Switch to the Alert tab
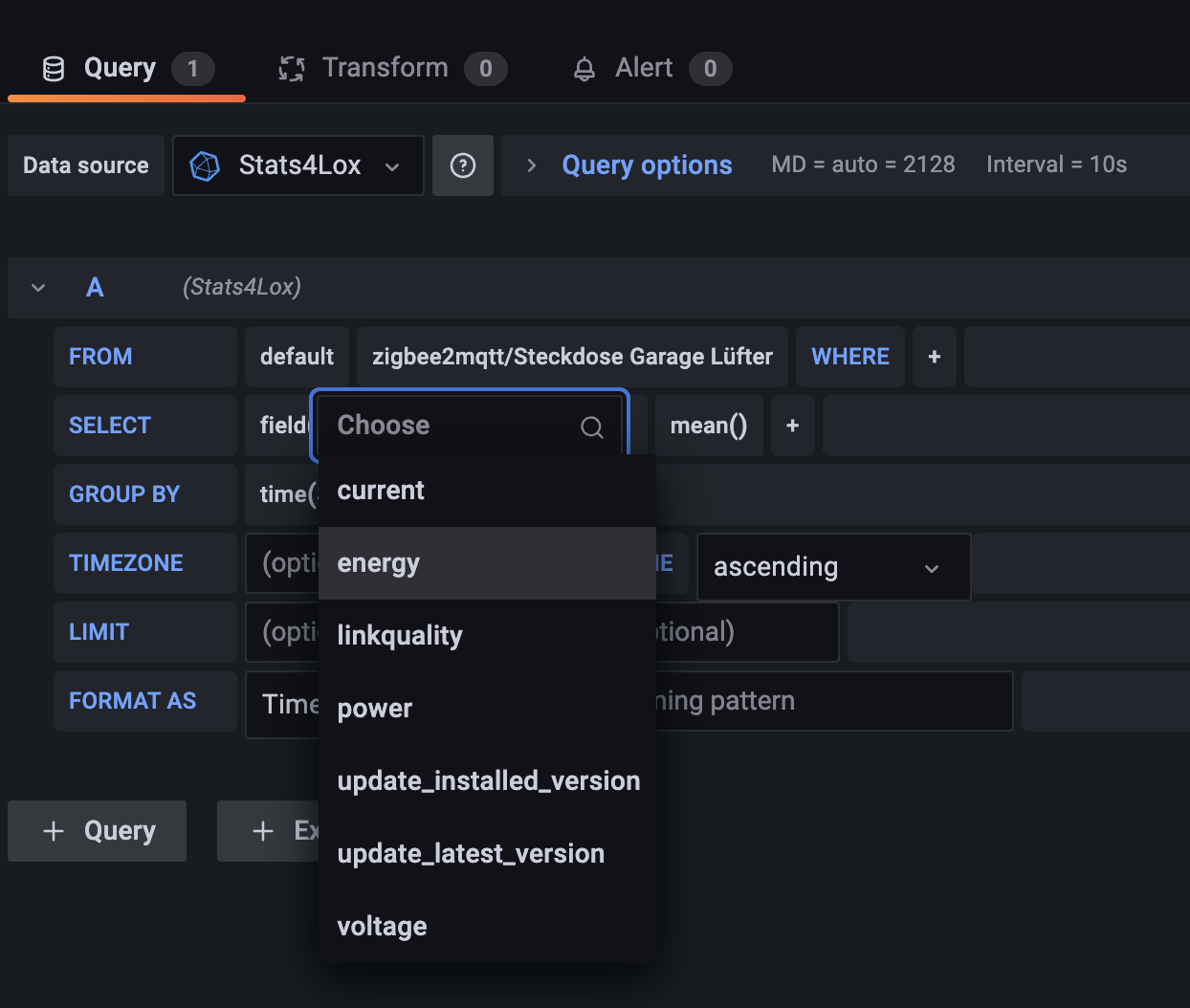1190x1008 pixels. pos(644,68)
